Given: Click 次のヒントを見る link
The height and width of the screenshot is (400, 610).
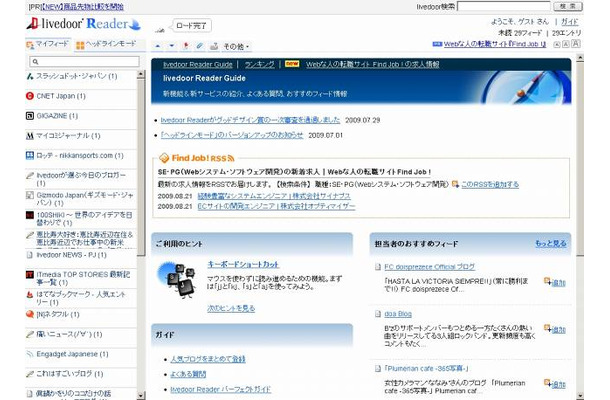Looking at the screenshot, I should (231, 309).
